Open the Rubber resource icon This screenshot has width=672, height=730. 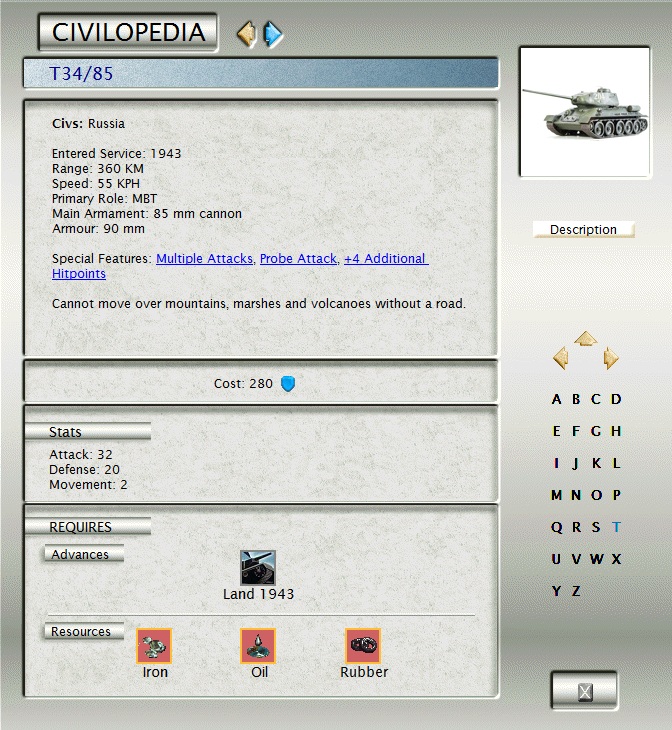(363, 646)
